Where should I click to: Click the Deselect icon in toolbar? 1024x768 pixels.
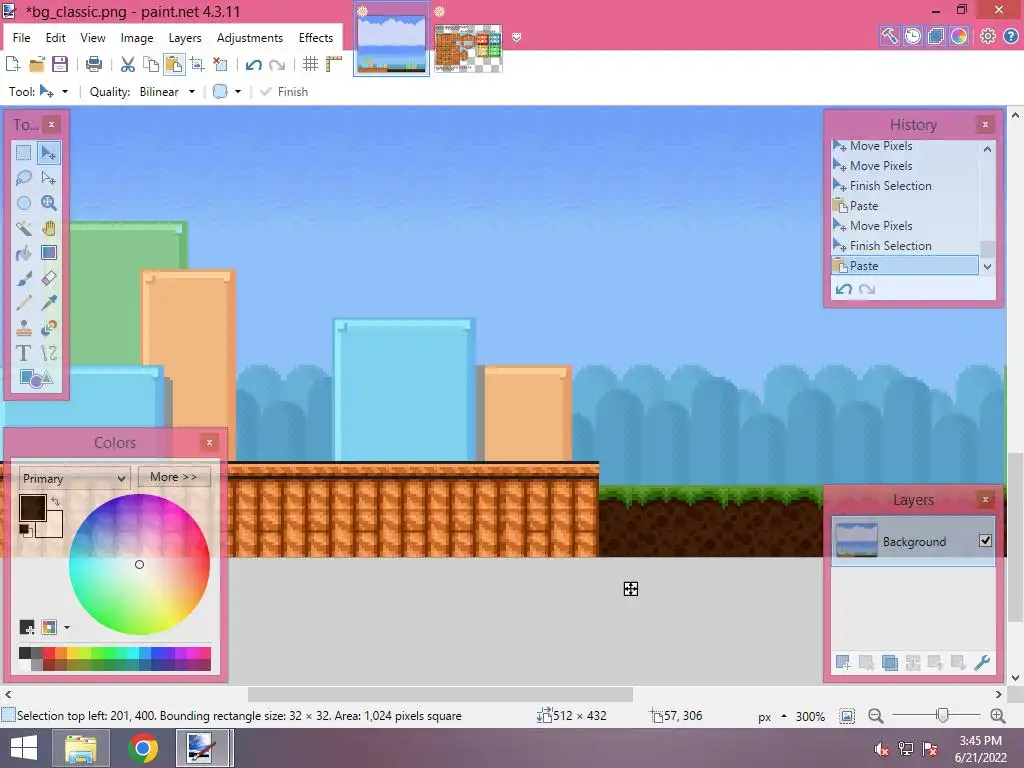[x=220, y=64]
